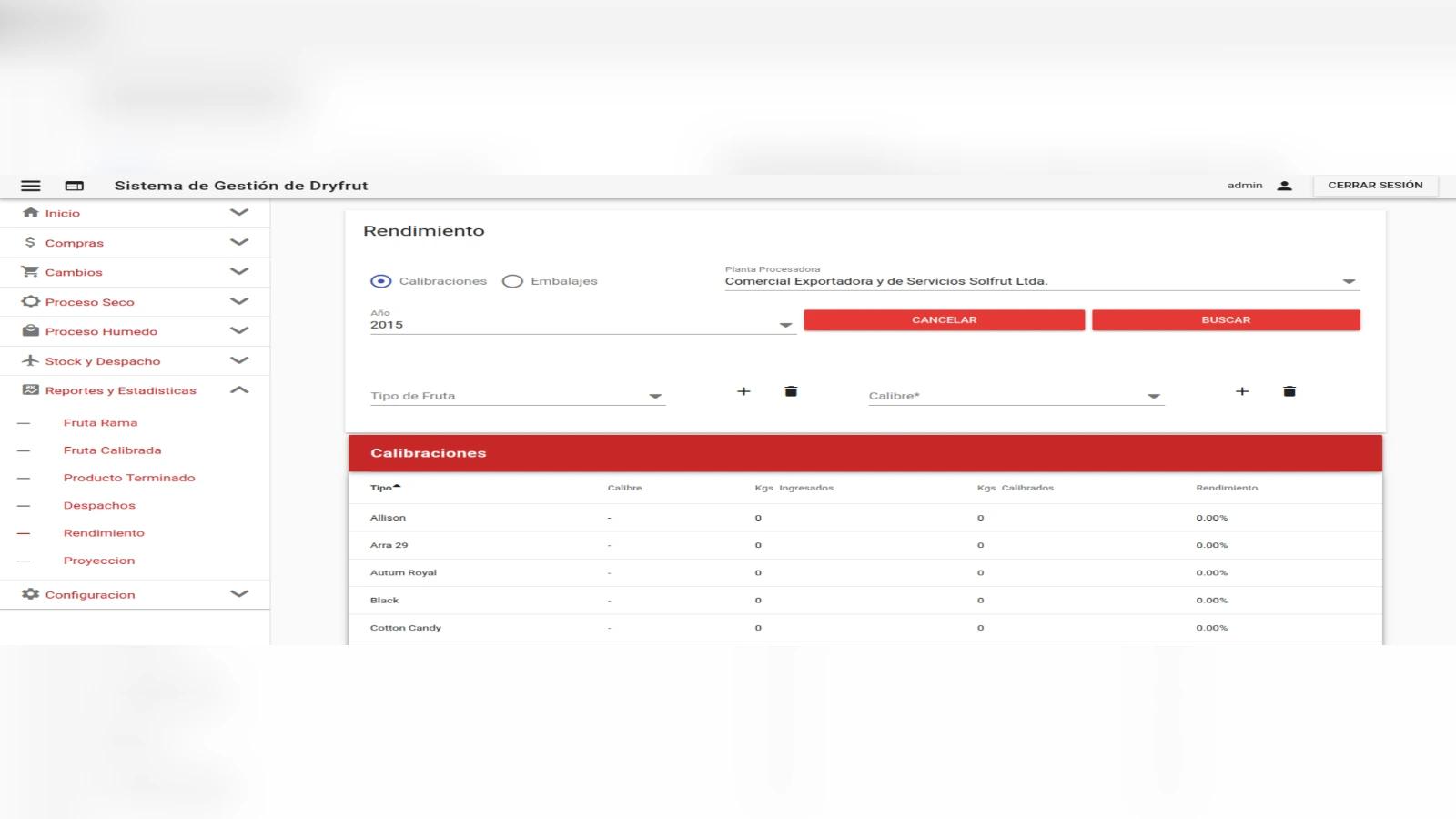Open the Planta Procesadora dropdown

[1348, 281]
